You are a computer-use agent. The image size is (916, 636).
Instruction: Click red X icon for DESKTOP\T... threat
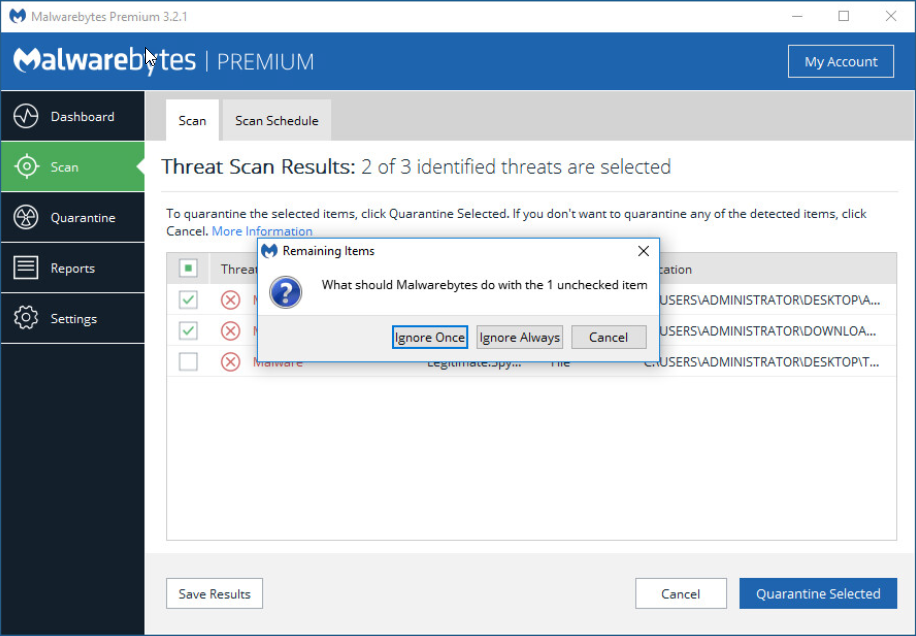[x=230, y=362]
